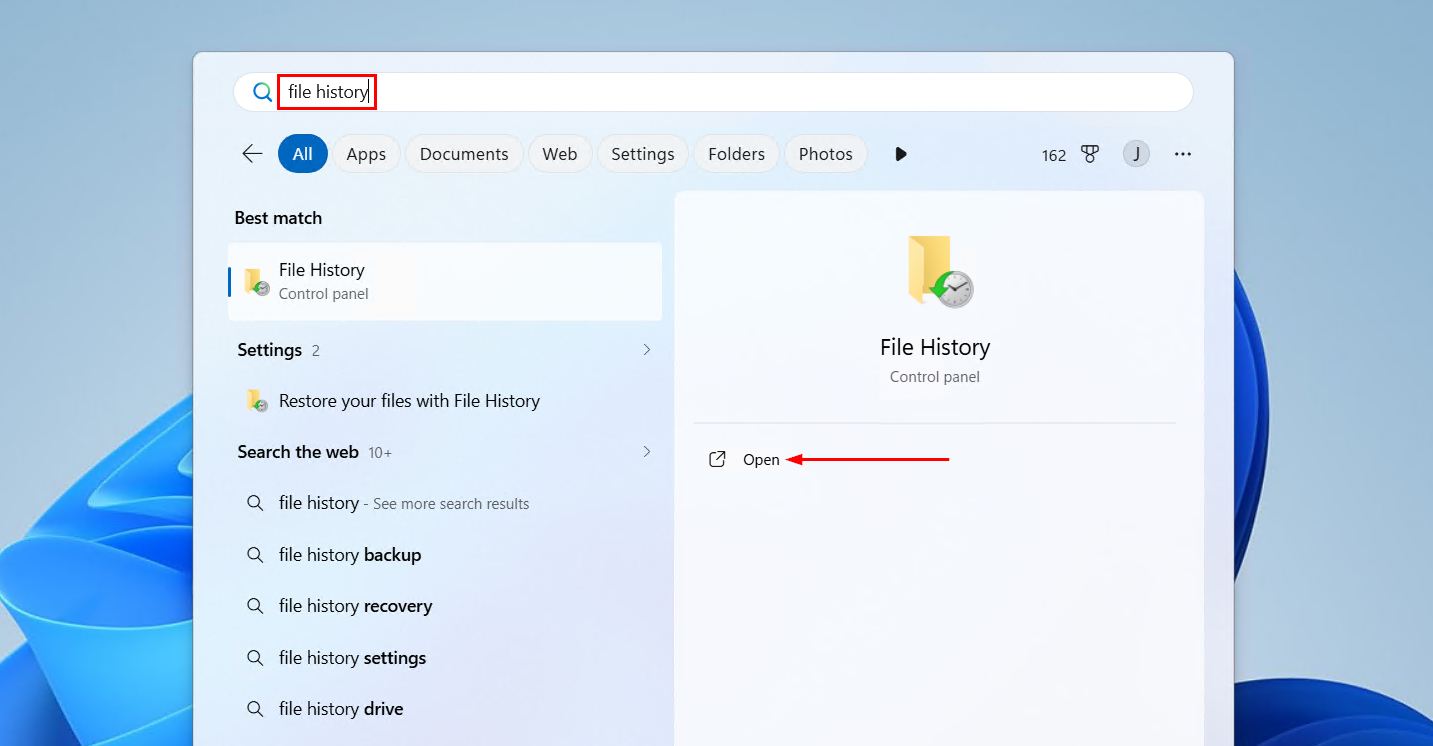The height and width of the screenshot is (746, 1433).
Task: Open the three-dot more options menu
Action: click(1183, 154)
